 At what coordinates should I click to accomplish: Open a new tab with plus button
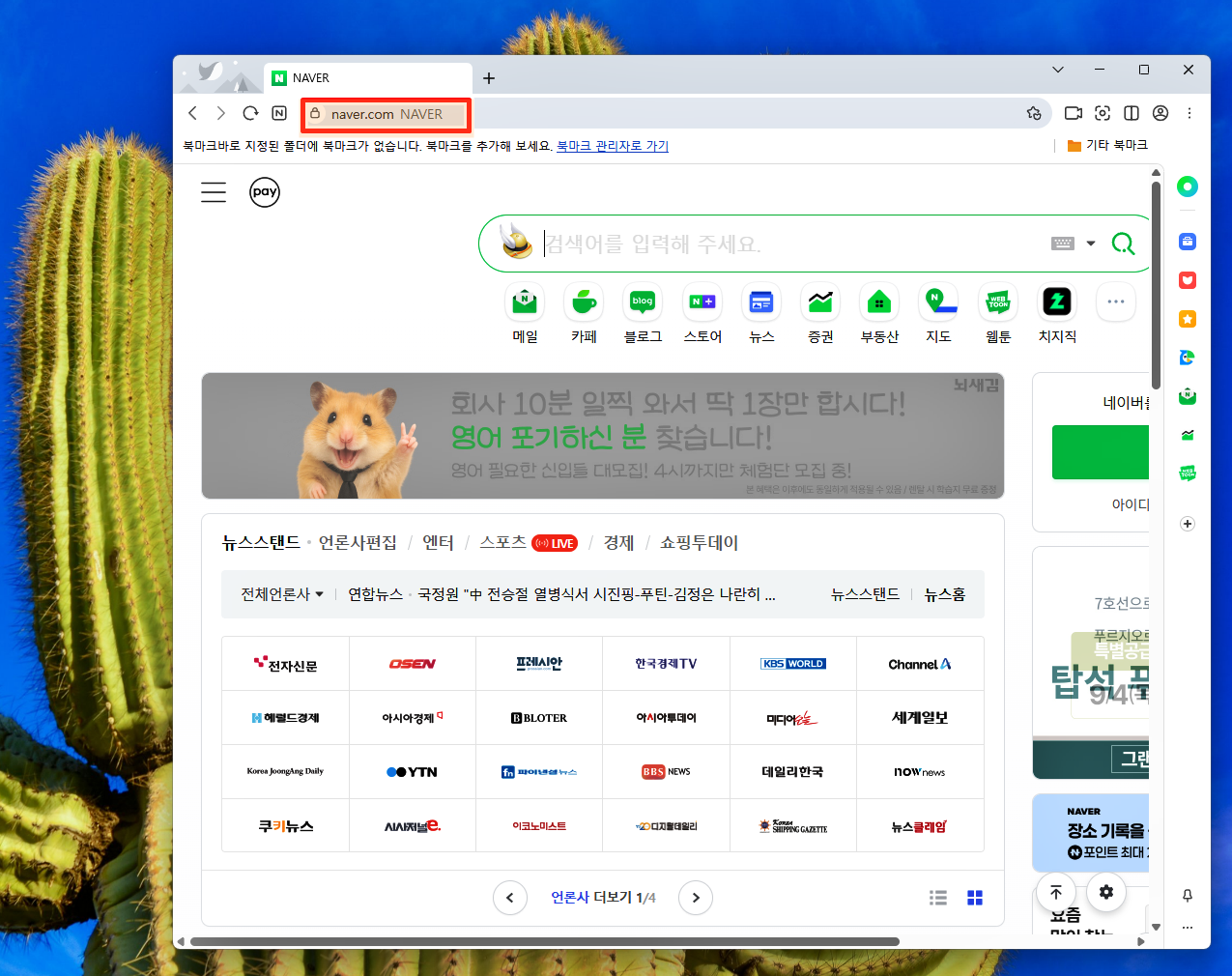point(489,78)
